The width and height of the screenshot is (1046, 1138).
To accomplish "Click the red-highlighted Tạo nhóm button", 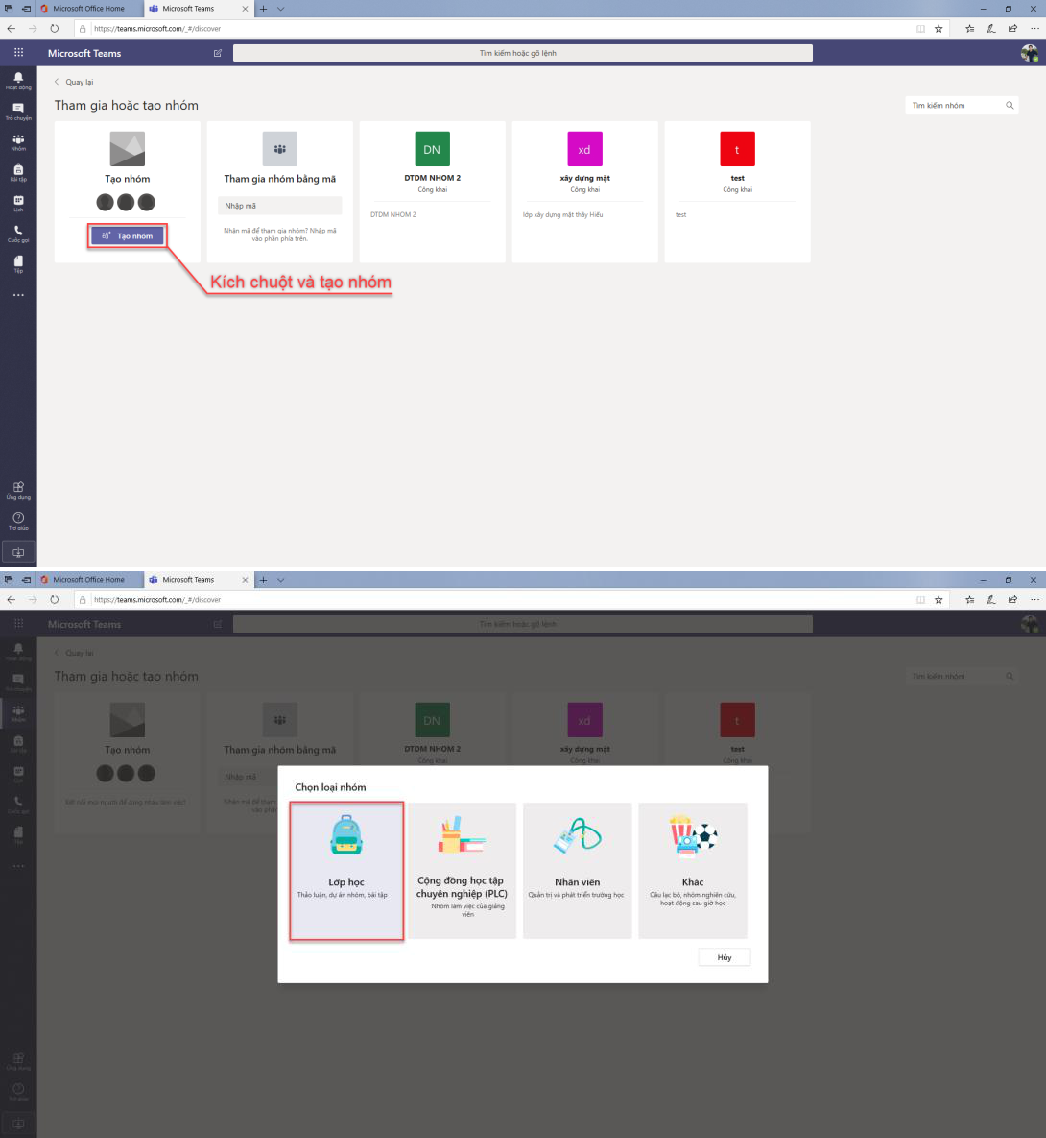I will click(x=127, y=235).
